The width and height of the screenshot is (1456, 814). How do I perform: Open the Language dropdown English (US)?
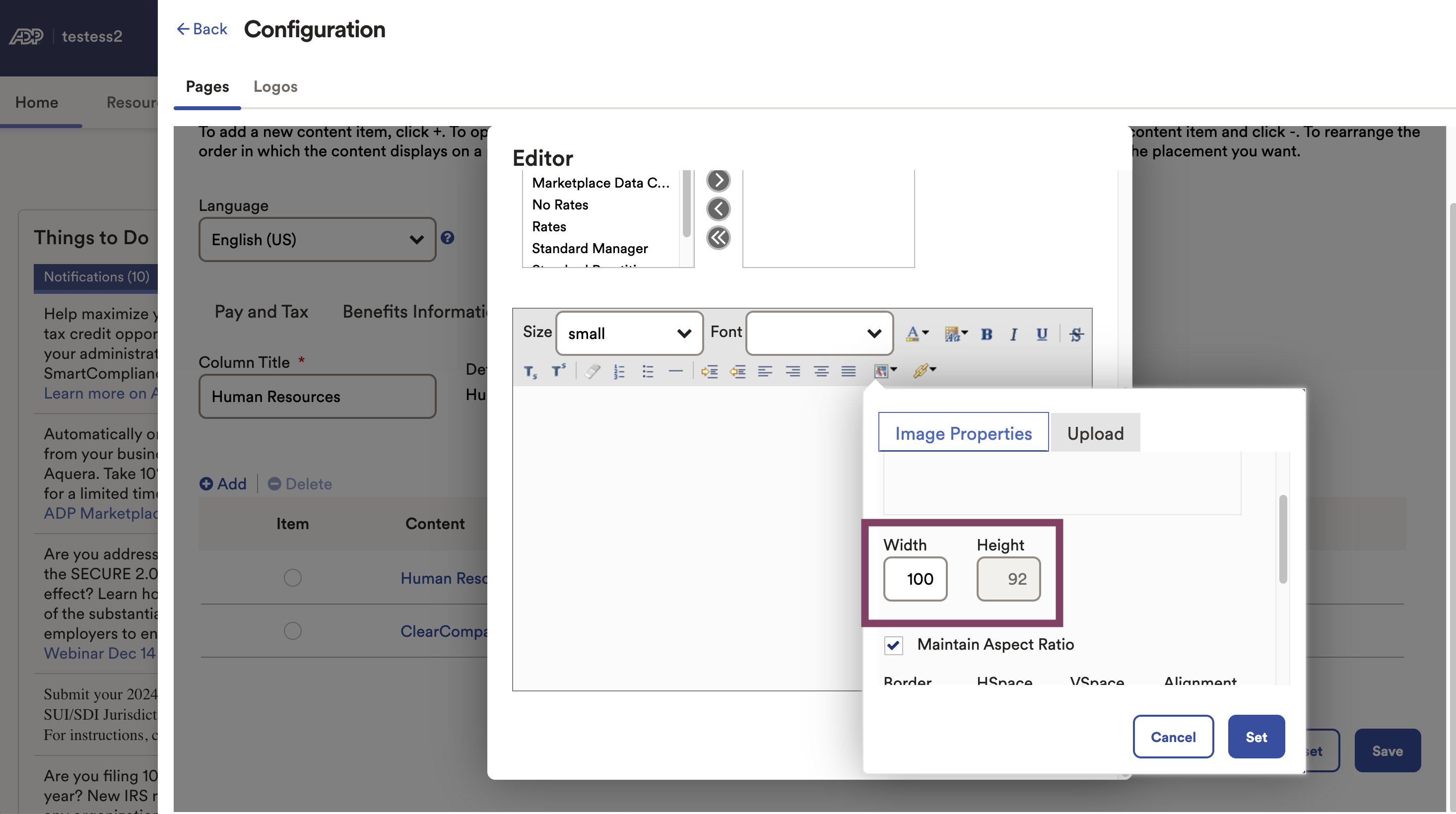(317, 240)
